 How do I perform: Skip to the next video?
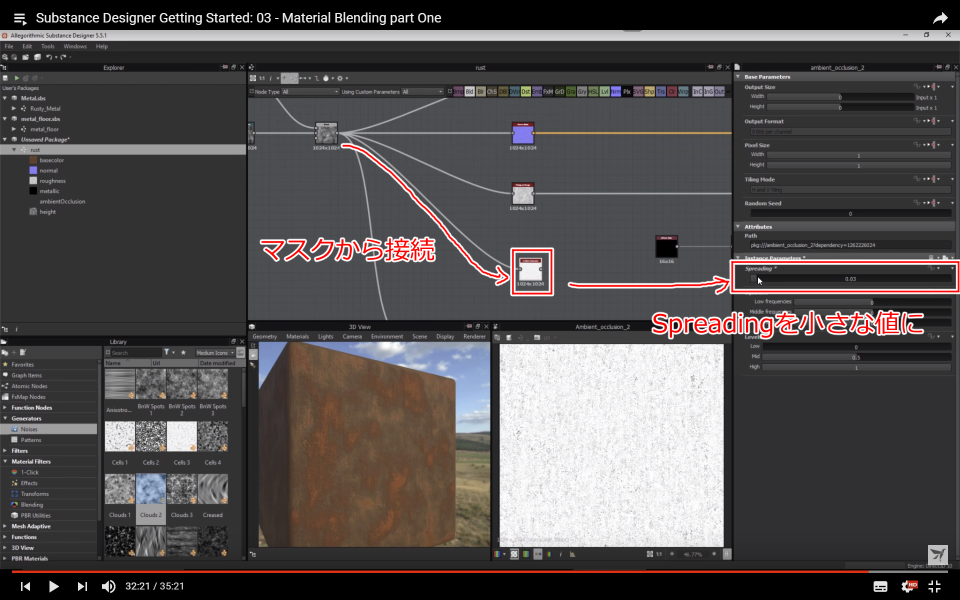pyautogui.click(x=82, y=587)
